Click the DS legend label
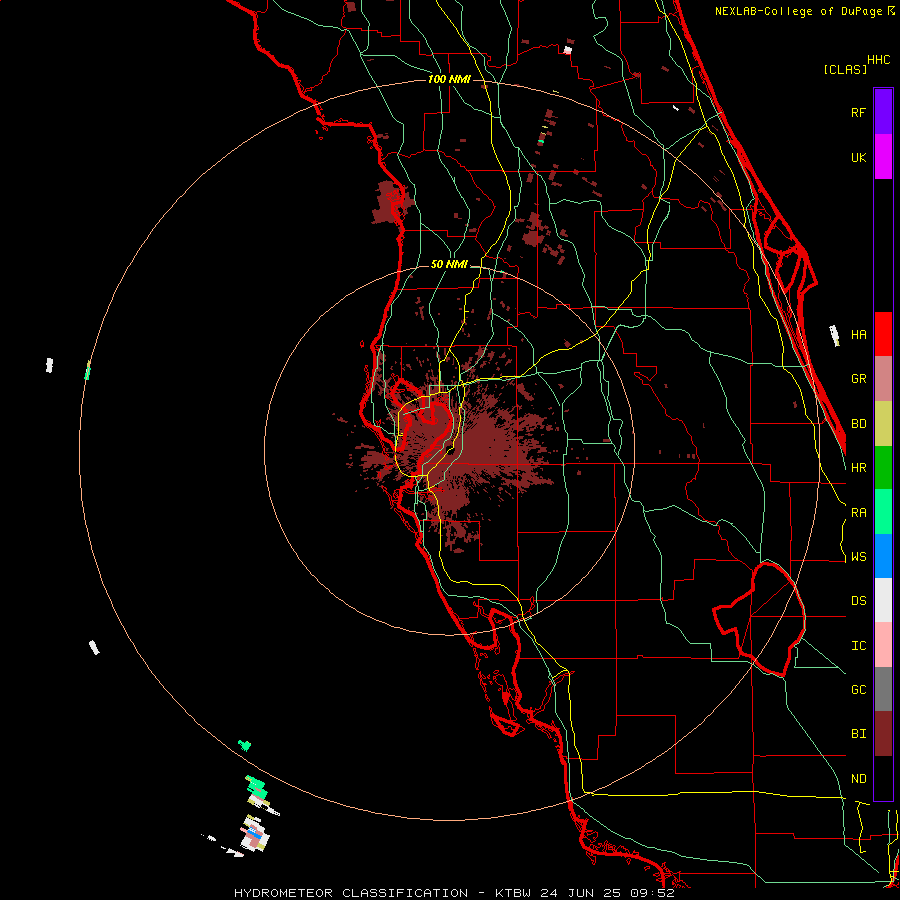Screen dimensions: 900x900 858,601
